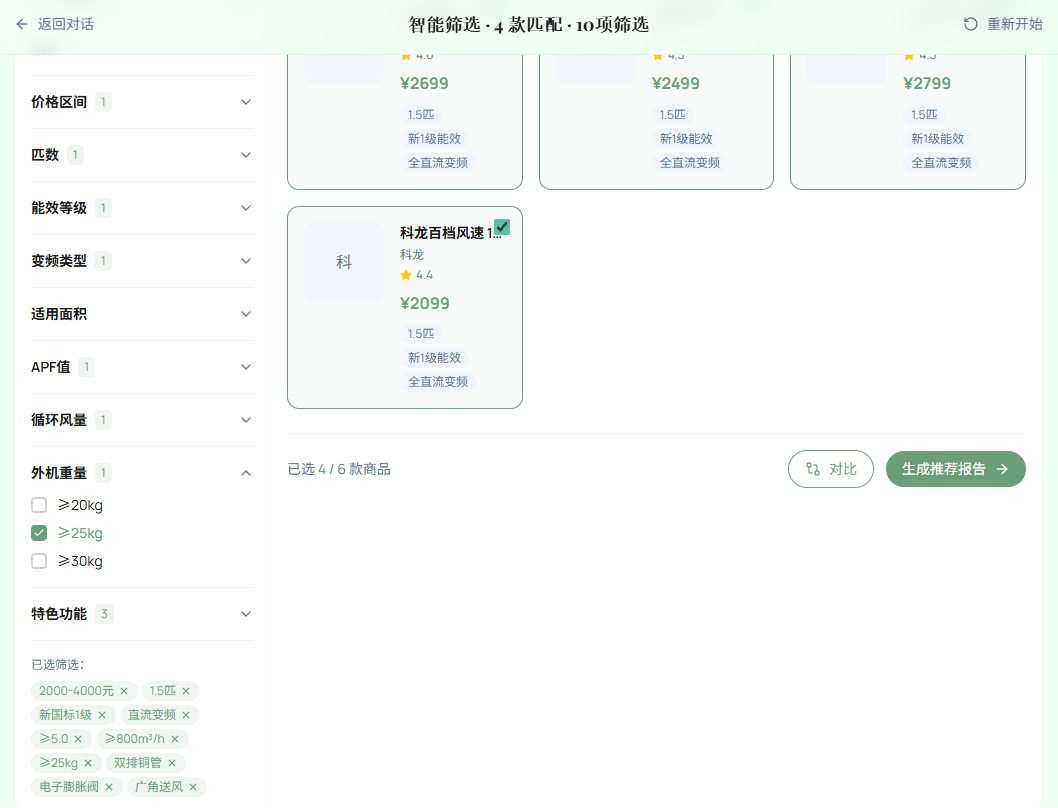Expand the 适用面积 filter section
The image size is (1058, 808).
click(x=142, y=314)
